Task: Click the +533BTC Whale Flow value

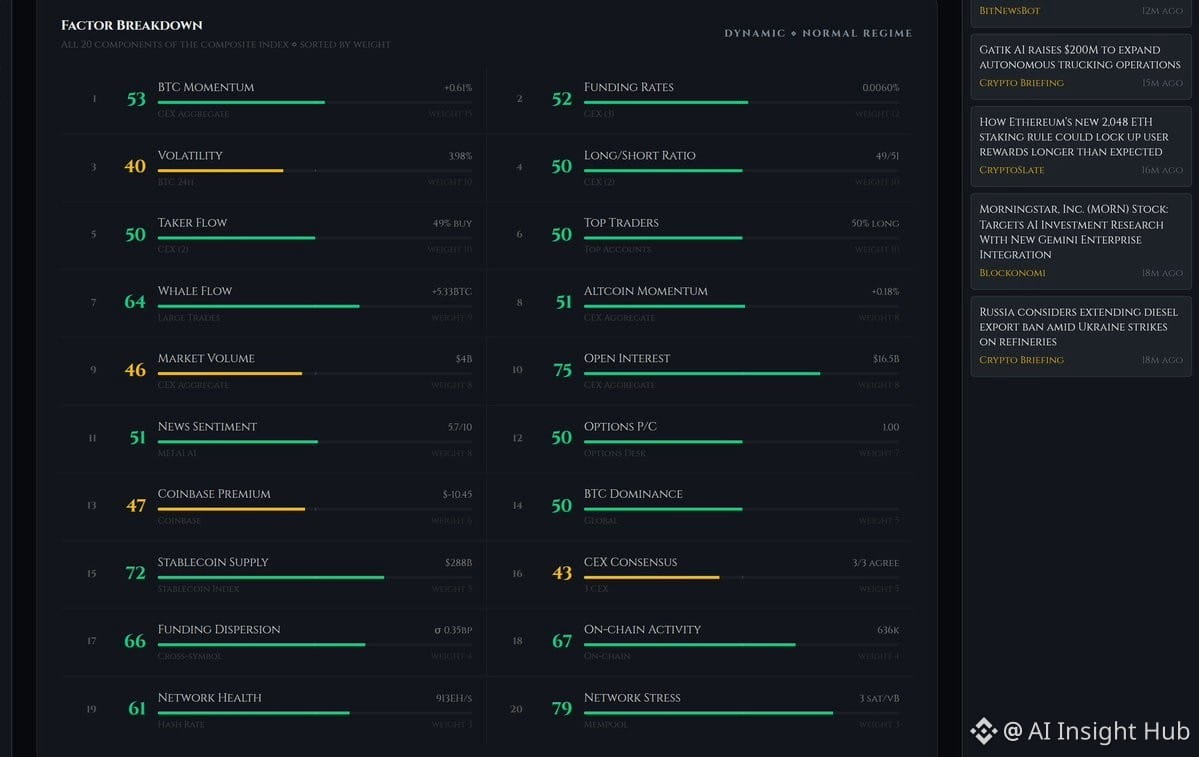Action: (452, 291)
